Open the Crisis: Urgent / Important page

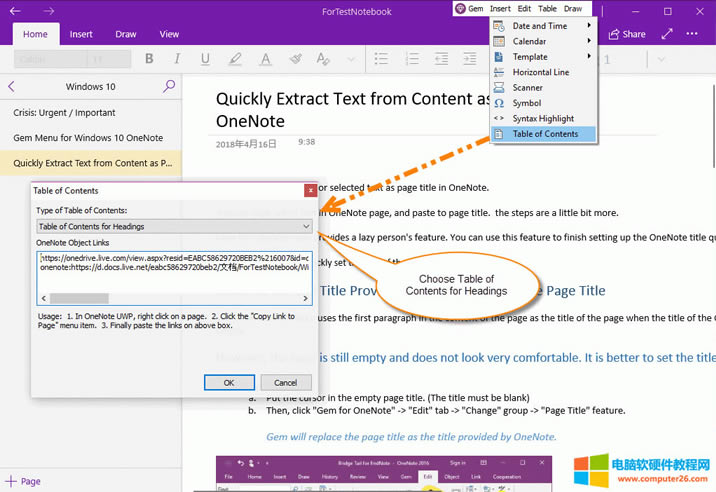coord(64,113)
